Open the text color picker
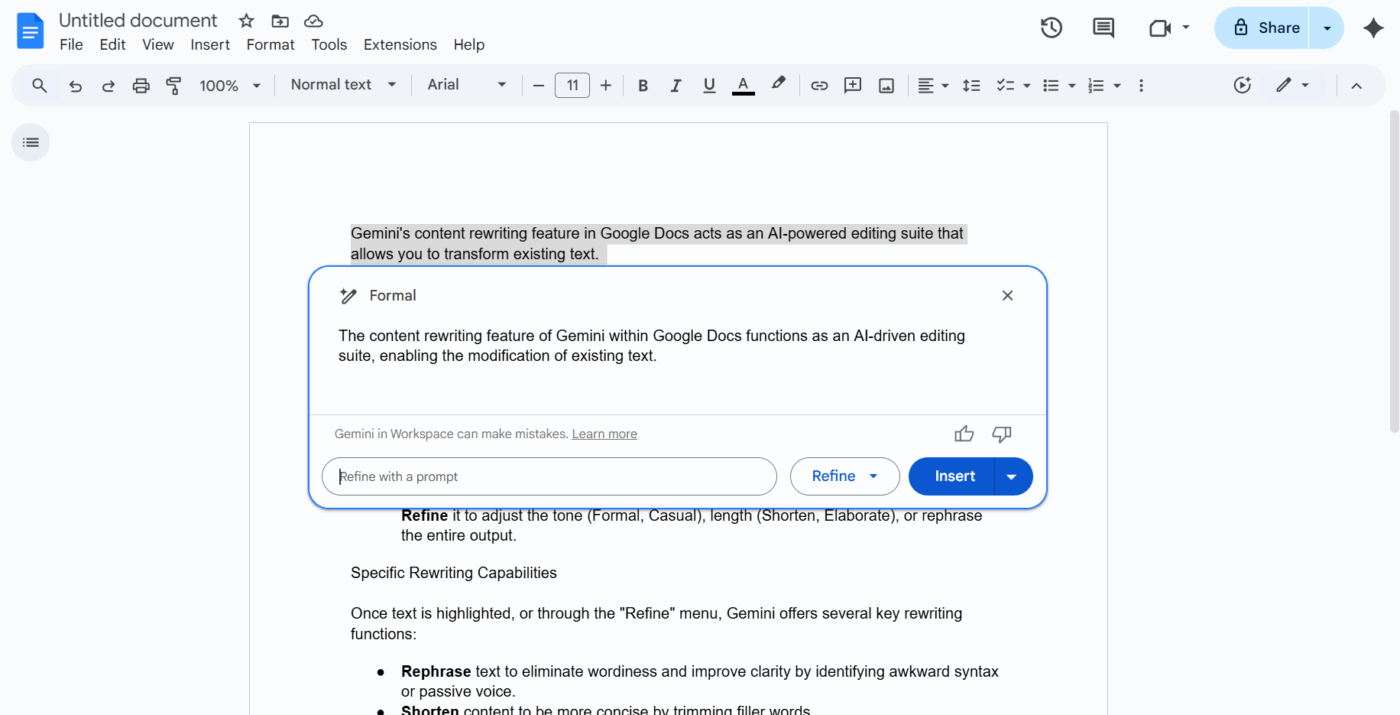The height and width of the screenshot is (715, 1400). (x=743, y=86)
